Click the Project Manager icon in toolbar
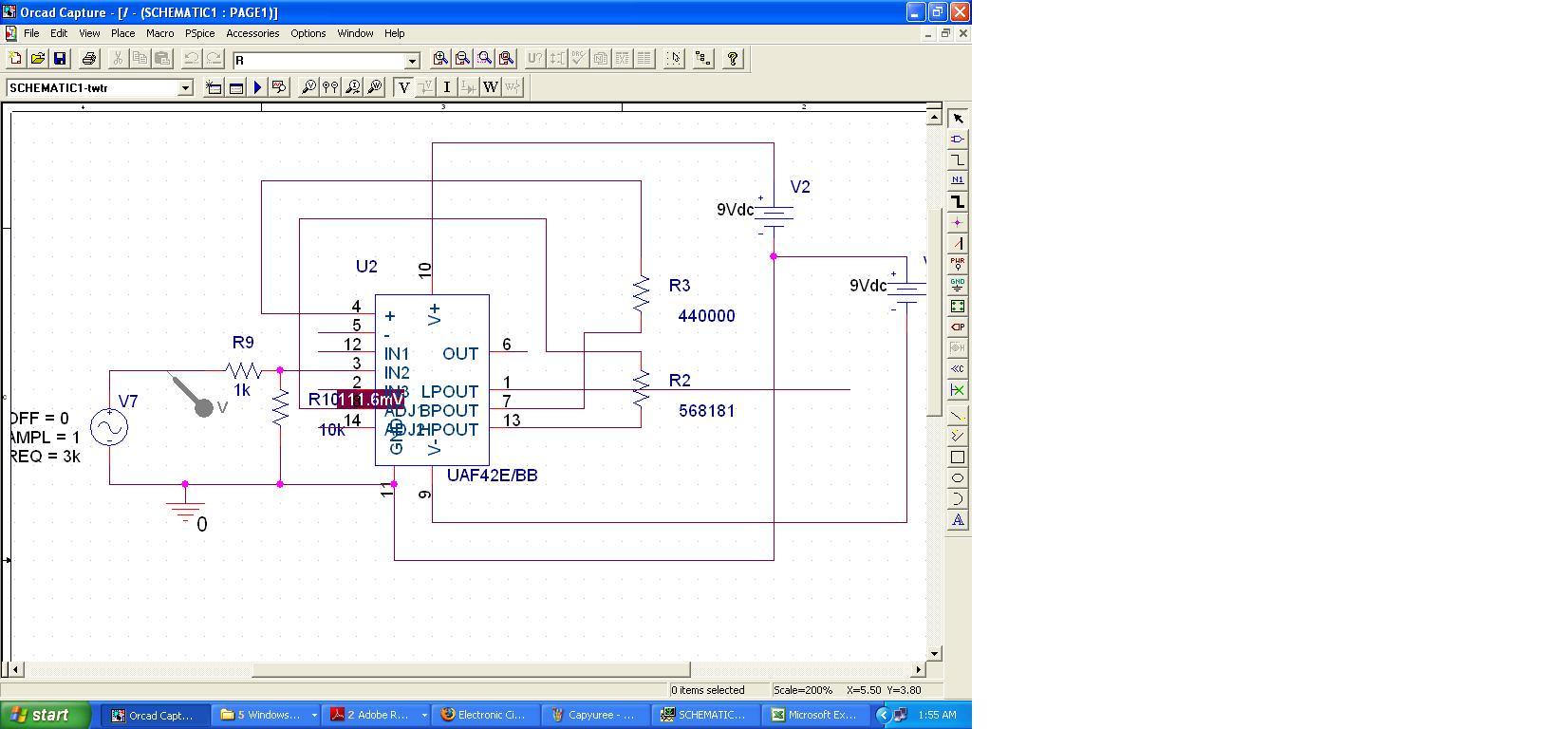 point(702,59)
